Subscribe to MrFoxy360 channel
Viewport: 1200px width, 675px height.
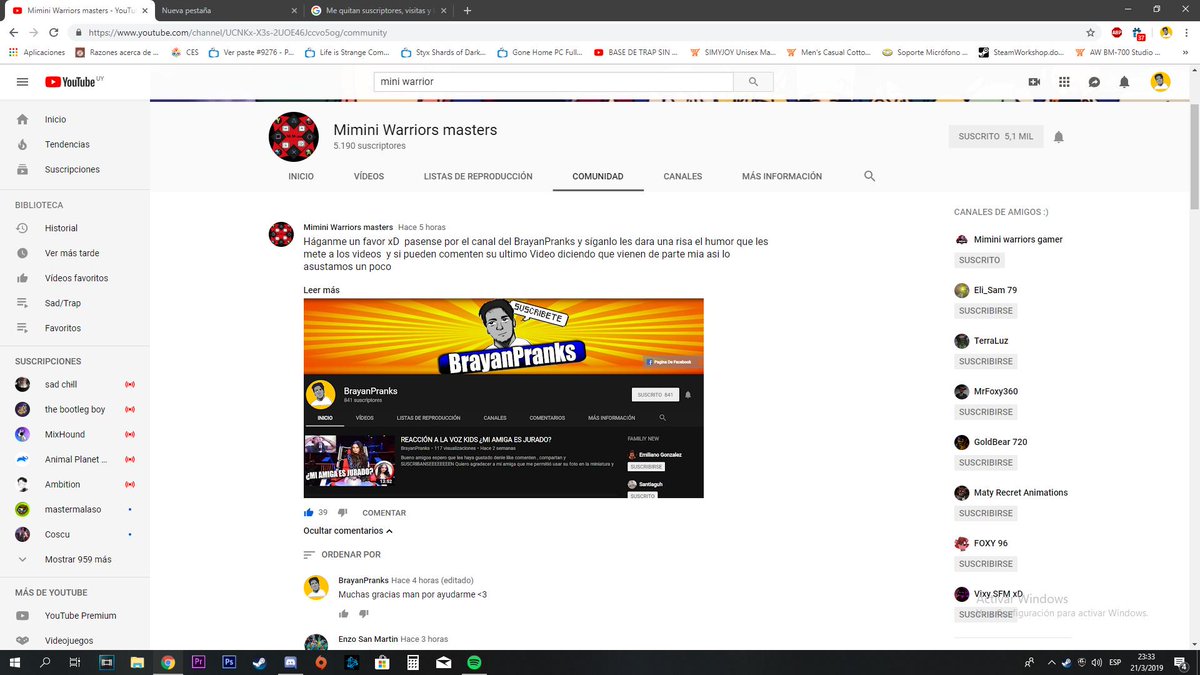pyautogui.click(x=986, y=412)
